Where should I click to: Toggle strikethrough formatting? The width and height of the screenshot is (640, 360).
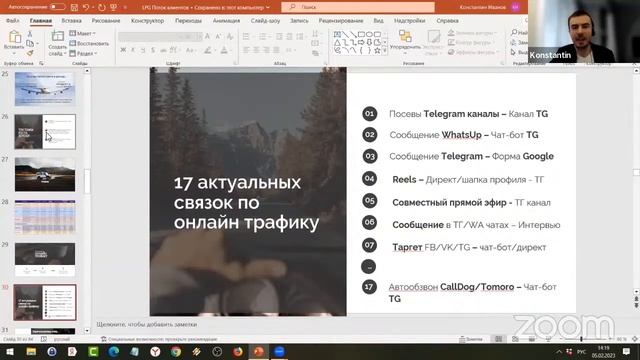coord(163,50)
